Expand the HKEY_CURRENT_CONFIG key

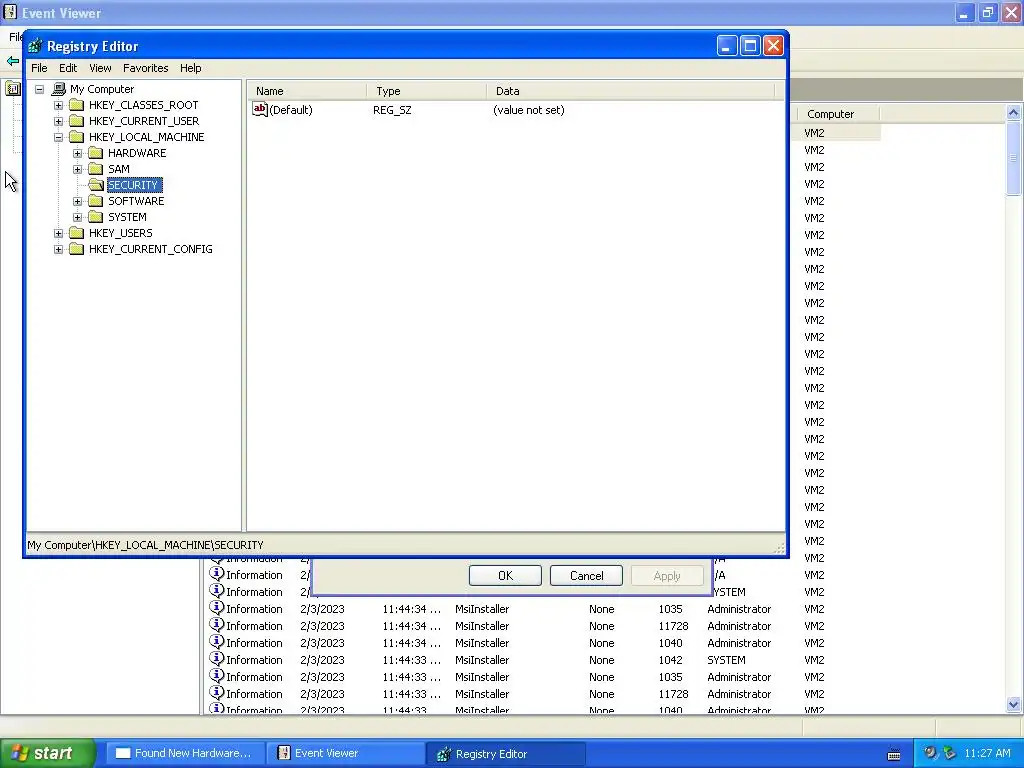click(58, 249)
